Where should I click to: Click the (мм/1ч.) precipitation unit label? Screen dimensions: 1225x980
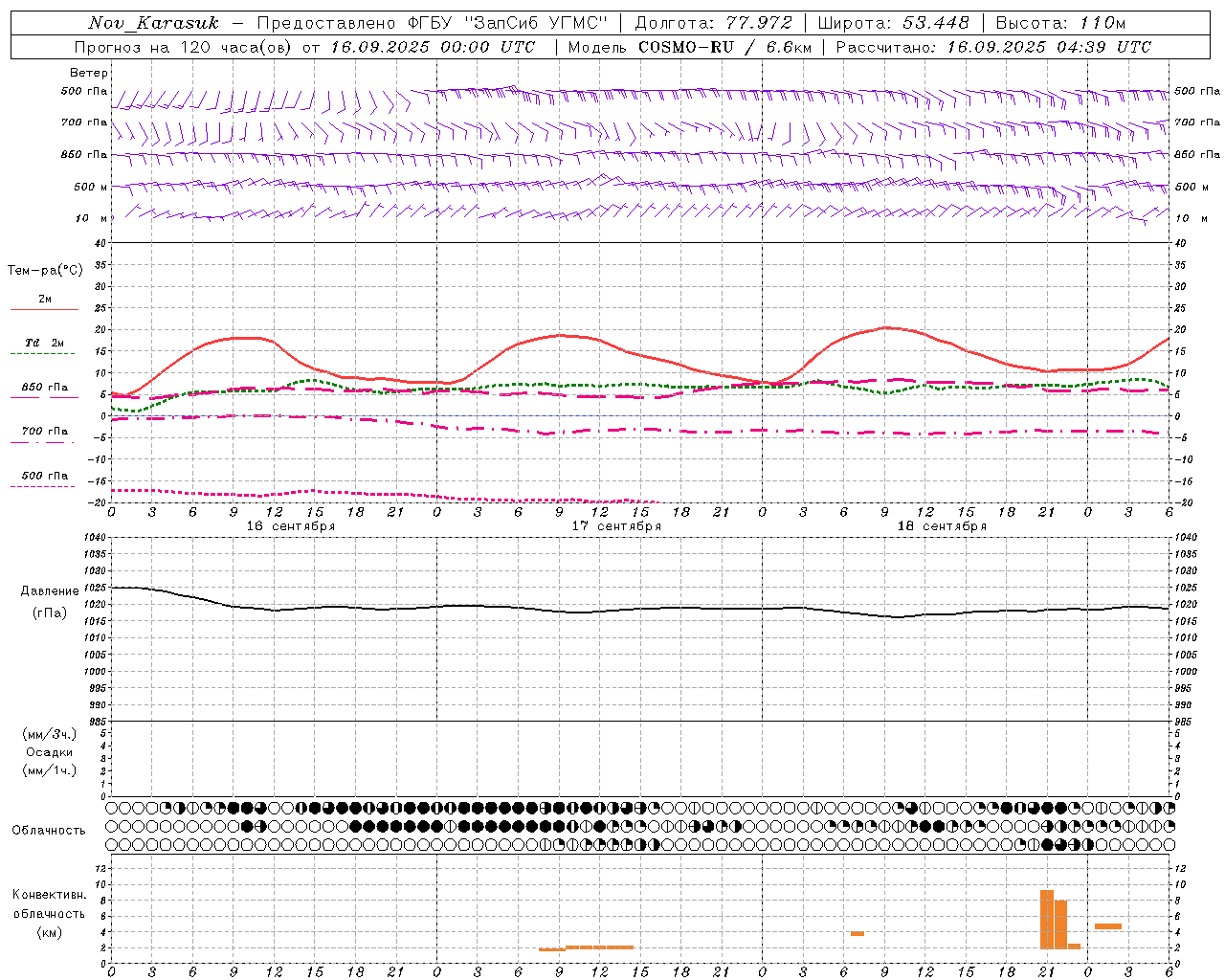click(x=50, y=770)
